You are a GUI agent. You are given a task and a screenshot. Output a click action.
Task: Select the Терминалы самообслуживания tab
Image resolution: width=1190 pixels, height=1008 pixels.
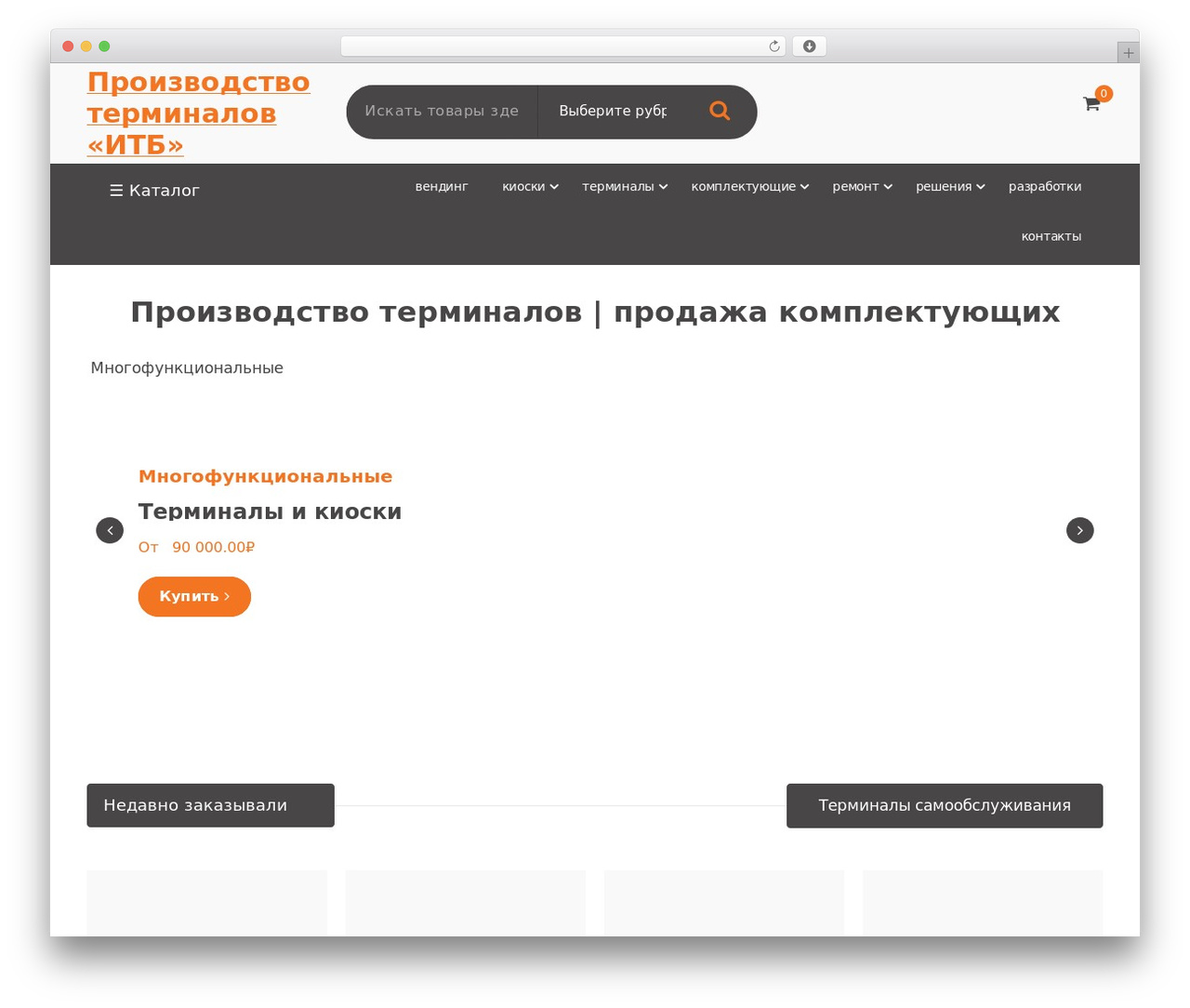pyautogui.click(x=945, y=805)
